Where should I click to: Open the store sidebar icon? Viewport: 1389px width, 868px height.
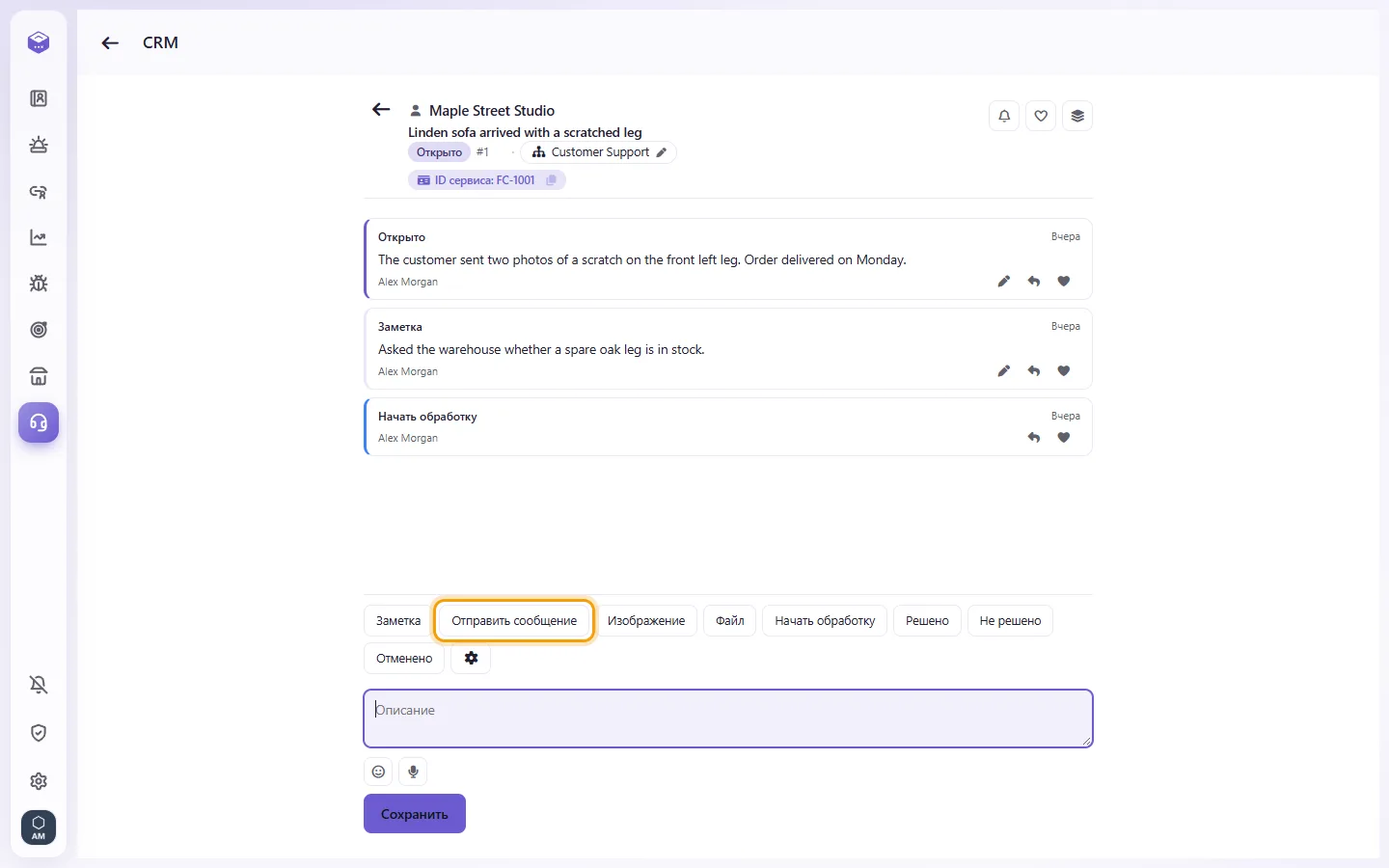(x=39, y=376)
